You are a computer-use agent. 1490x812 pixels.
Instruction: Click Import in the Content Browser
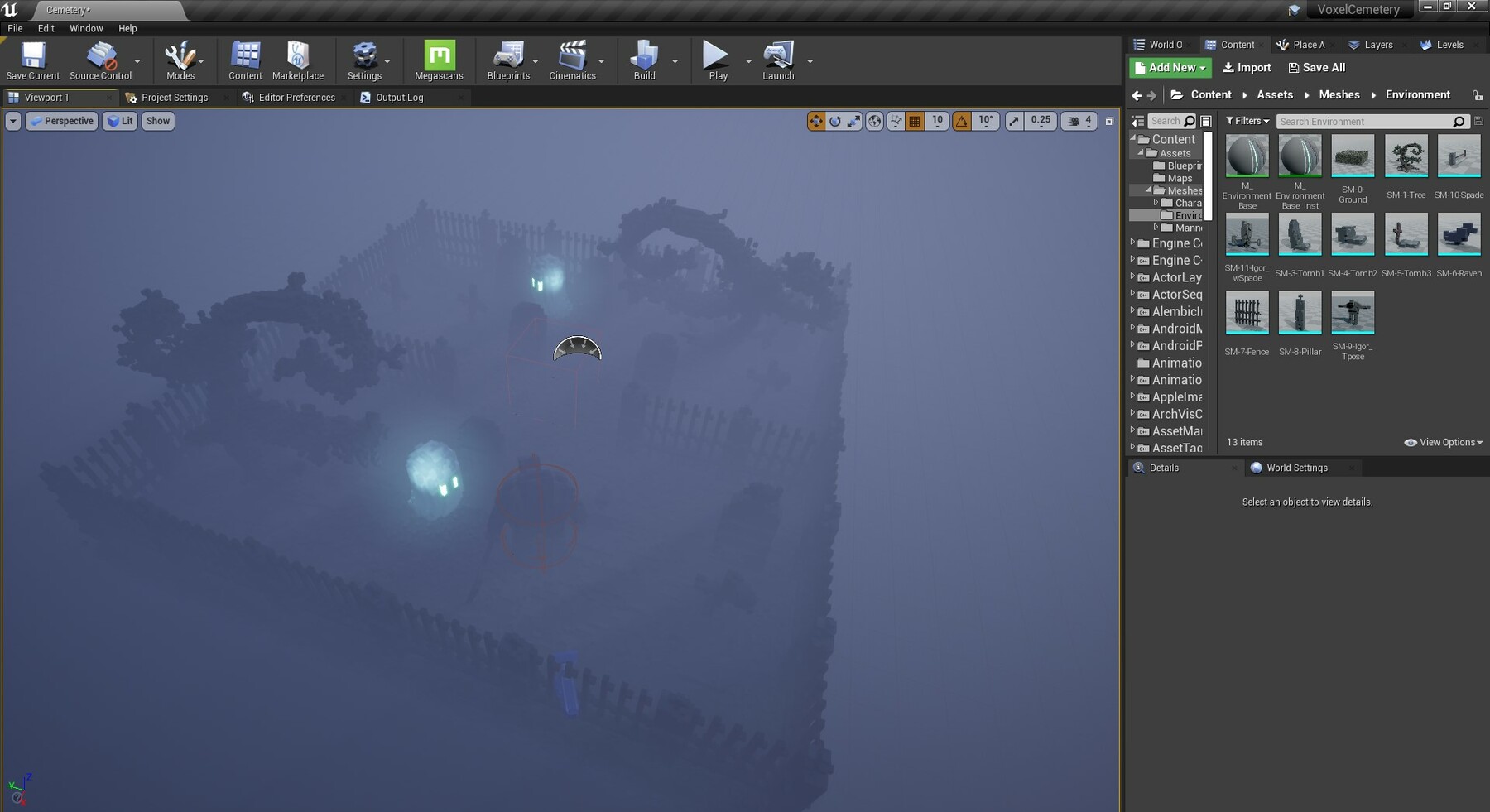pyautogui.click(x=1247, y=67)
